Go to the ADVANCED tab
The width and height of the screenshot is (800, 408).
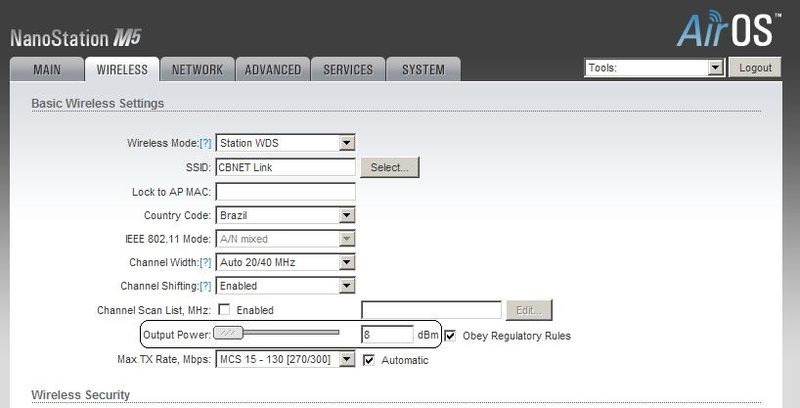coord(272,69)
